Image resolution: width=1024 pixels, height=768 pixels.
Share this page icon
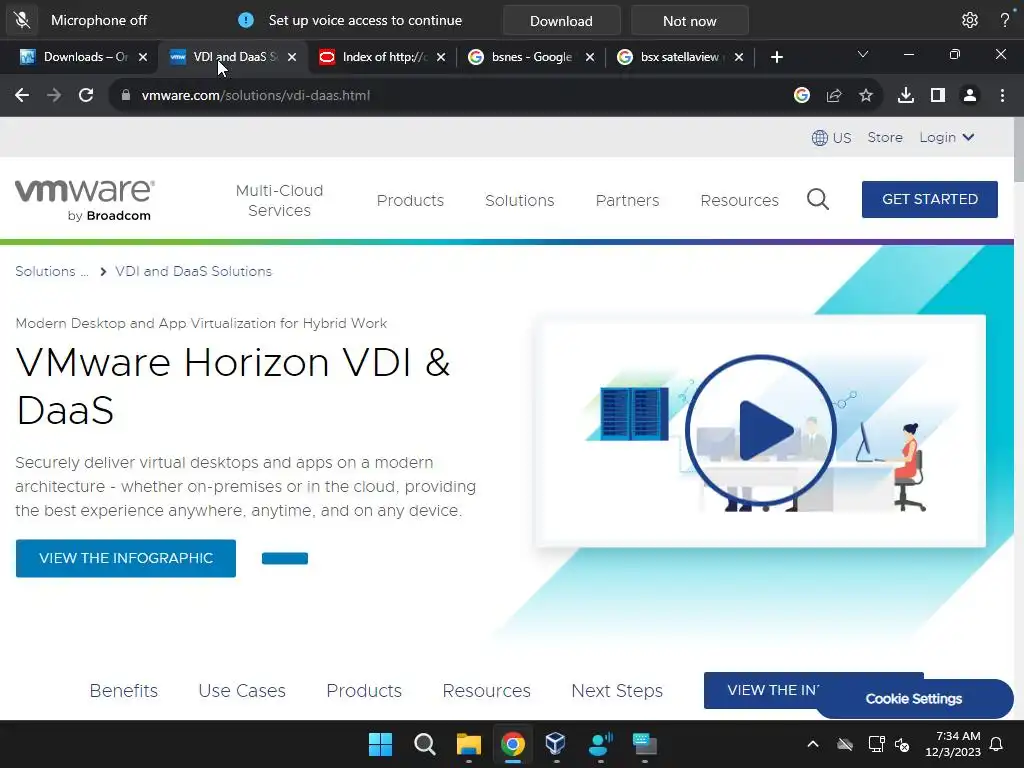click(x=834, y=95)
